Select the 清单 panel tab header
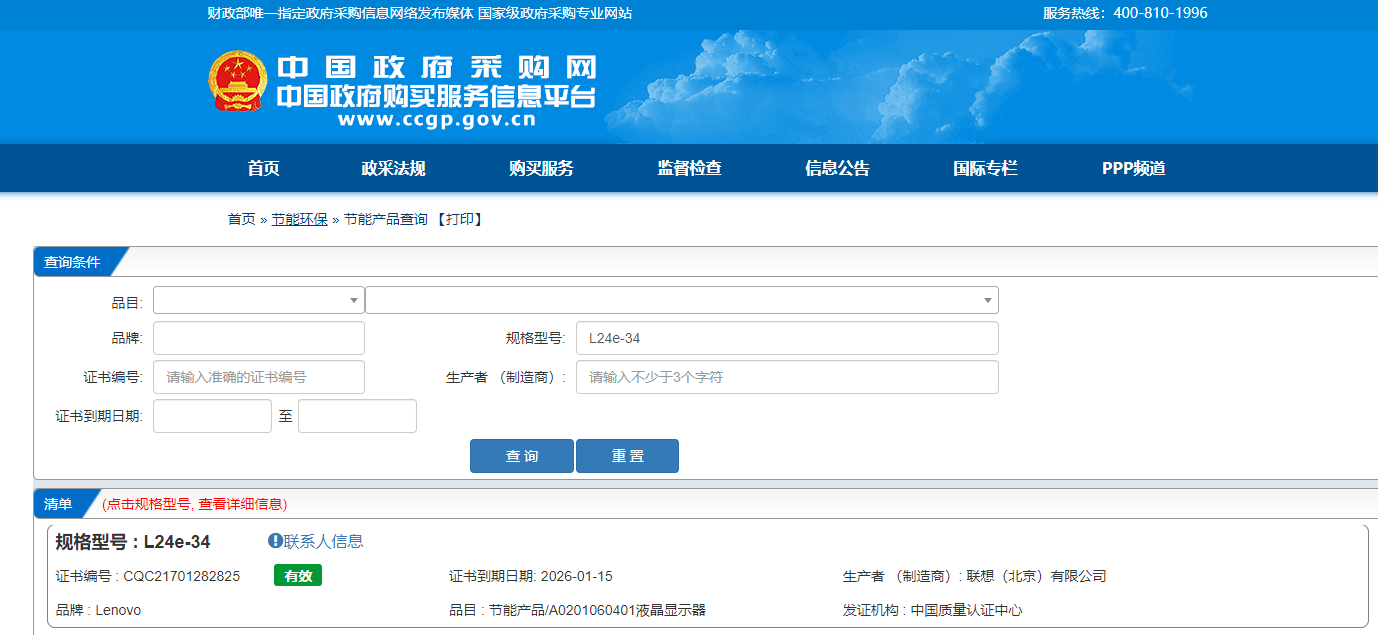1378x635 pixels. tap(59, 504)
